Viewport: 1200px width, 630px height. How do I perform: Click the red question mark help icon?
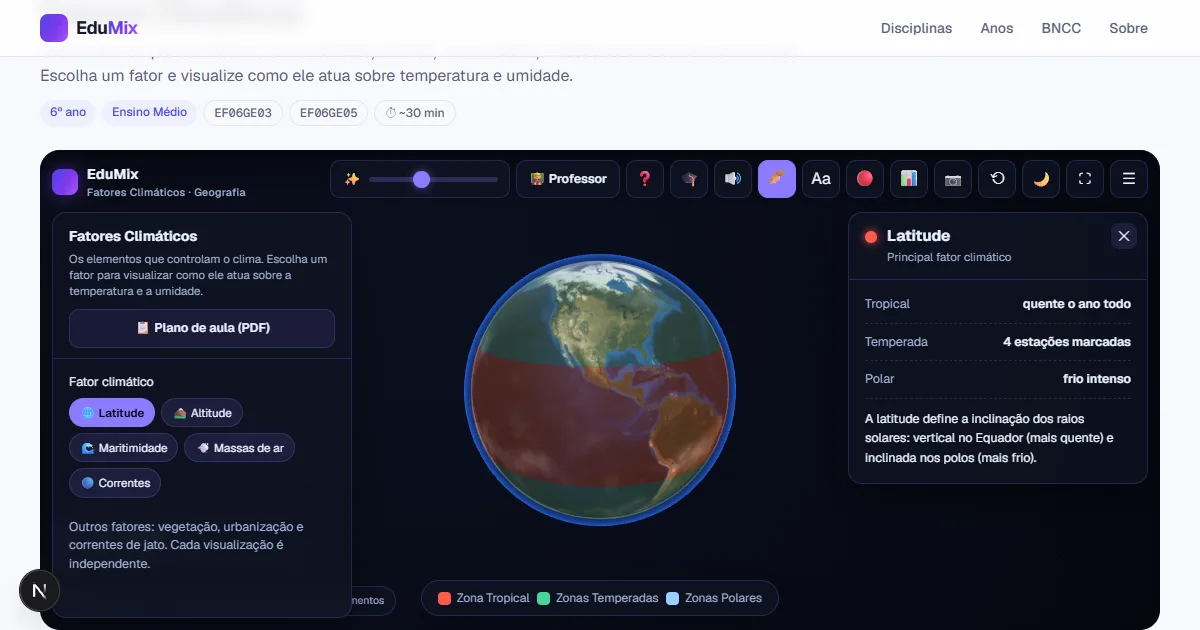point(645,179)
